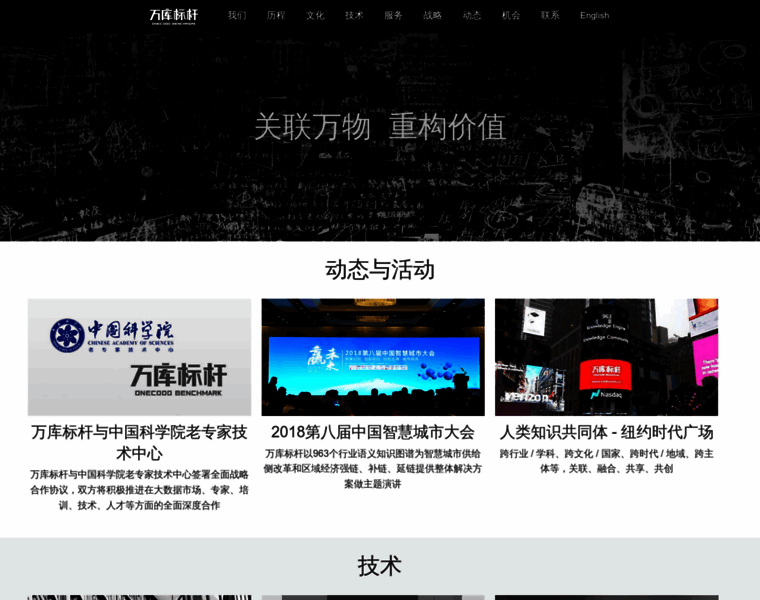Navigate to 动态 in the header
Image resolution: width=760 pixels, height=600 pixels.
pos(472,16)
